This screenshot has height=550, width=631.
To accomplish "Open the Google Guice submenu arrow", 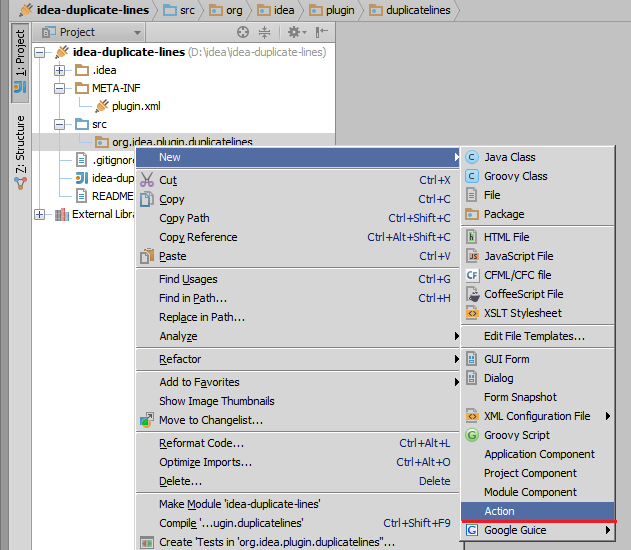I will tap(608, 530).
